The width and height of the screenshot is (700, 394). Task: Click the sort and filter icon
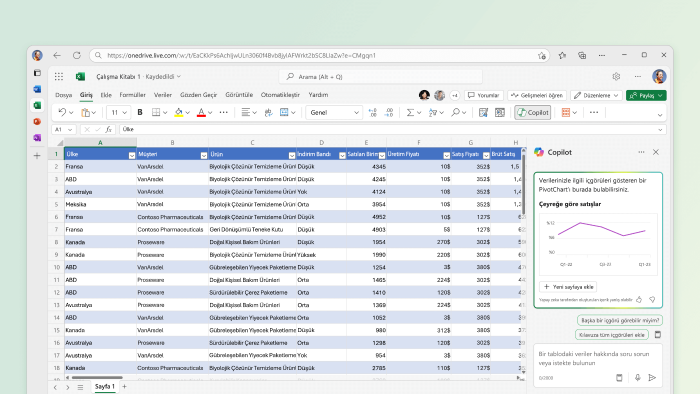coord(433,112)
